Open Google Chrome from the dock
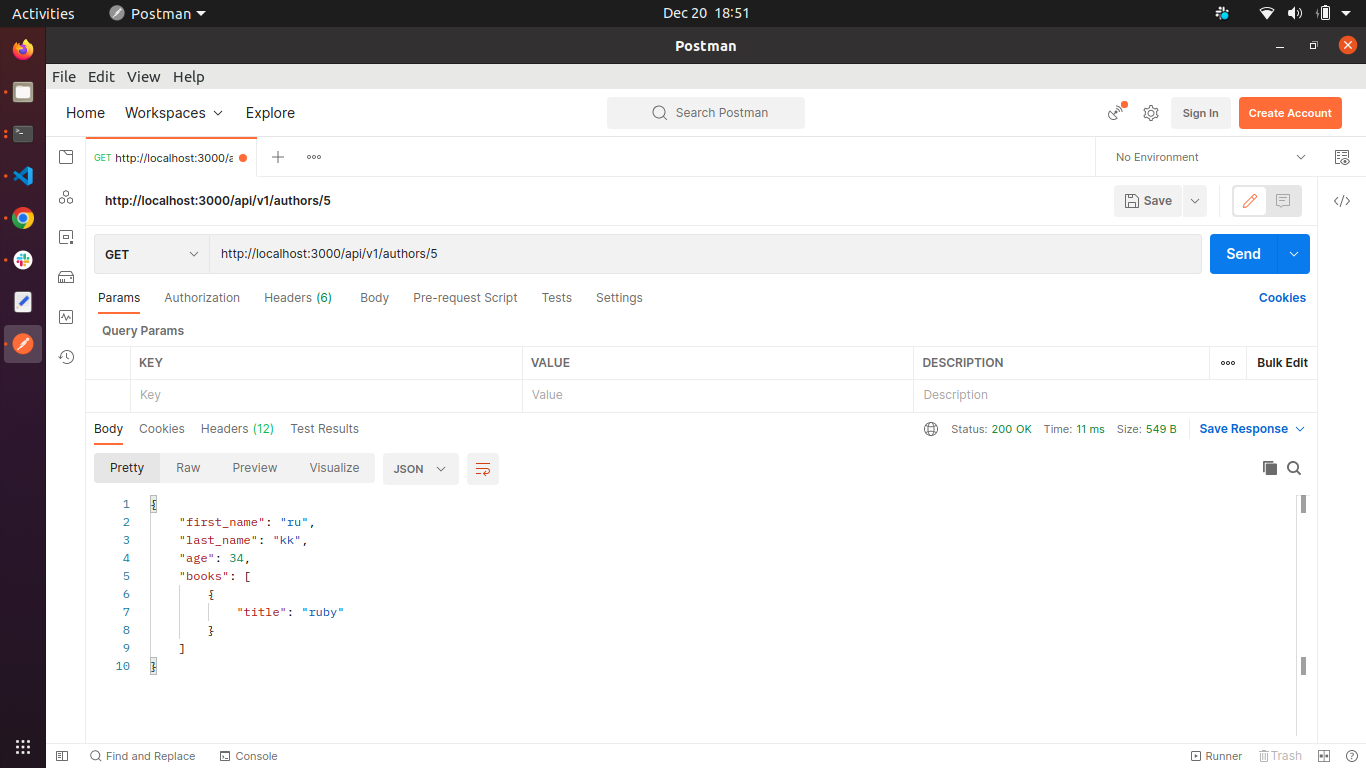 [23, 218]
